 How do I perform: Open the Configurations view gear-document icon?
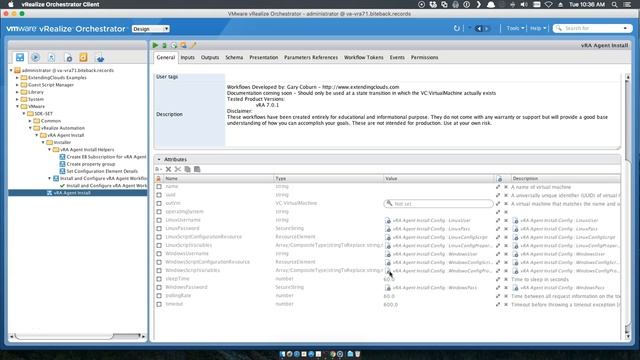click(x=68, y=58)
